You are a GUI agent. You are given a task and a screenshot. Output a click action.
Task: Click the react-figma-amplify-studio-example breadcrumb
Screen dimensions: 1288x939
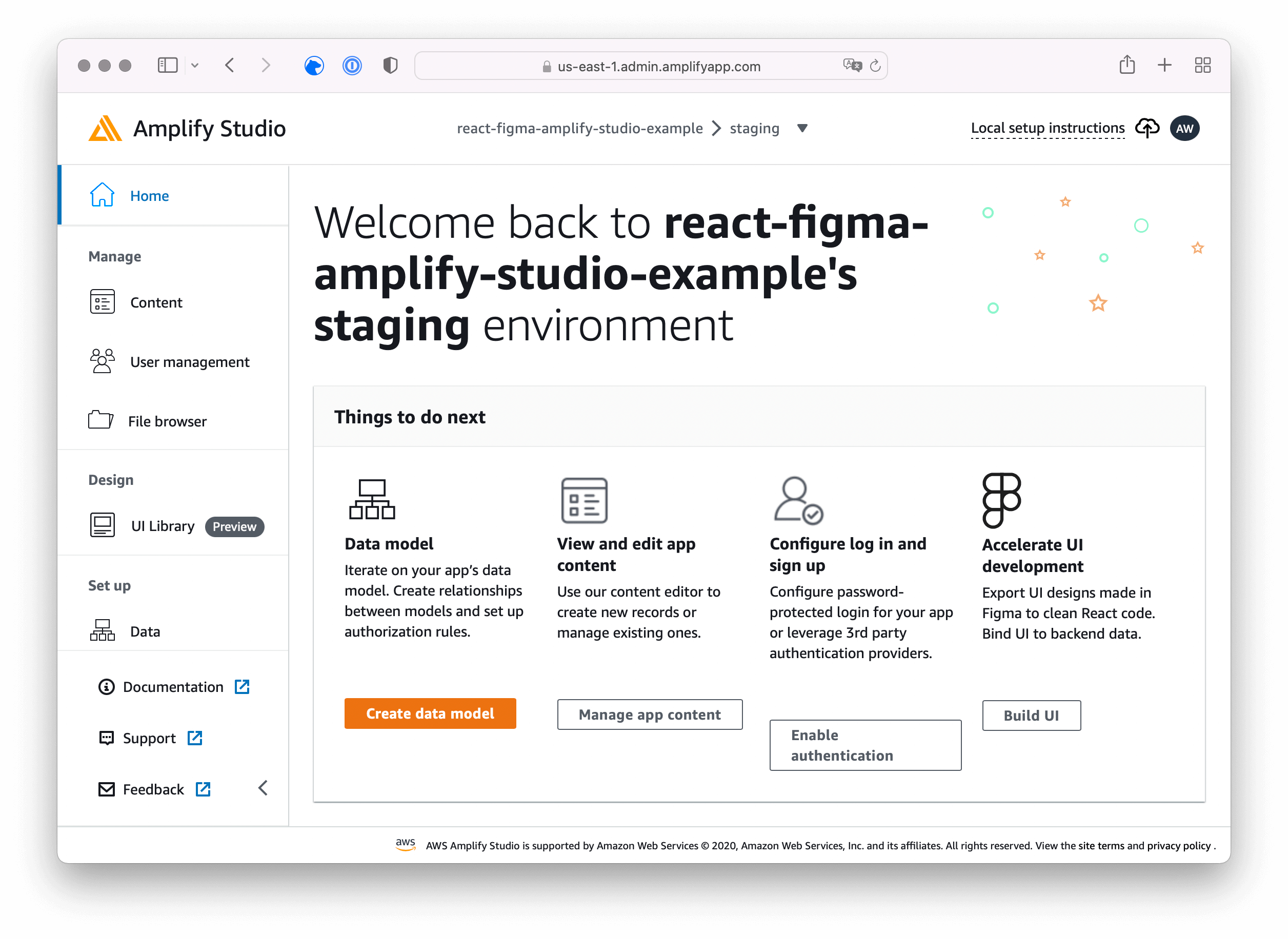tap(579, 129)
